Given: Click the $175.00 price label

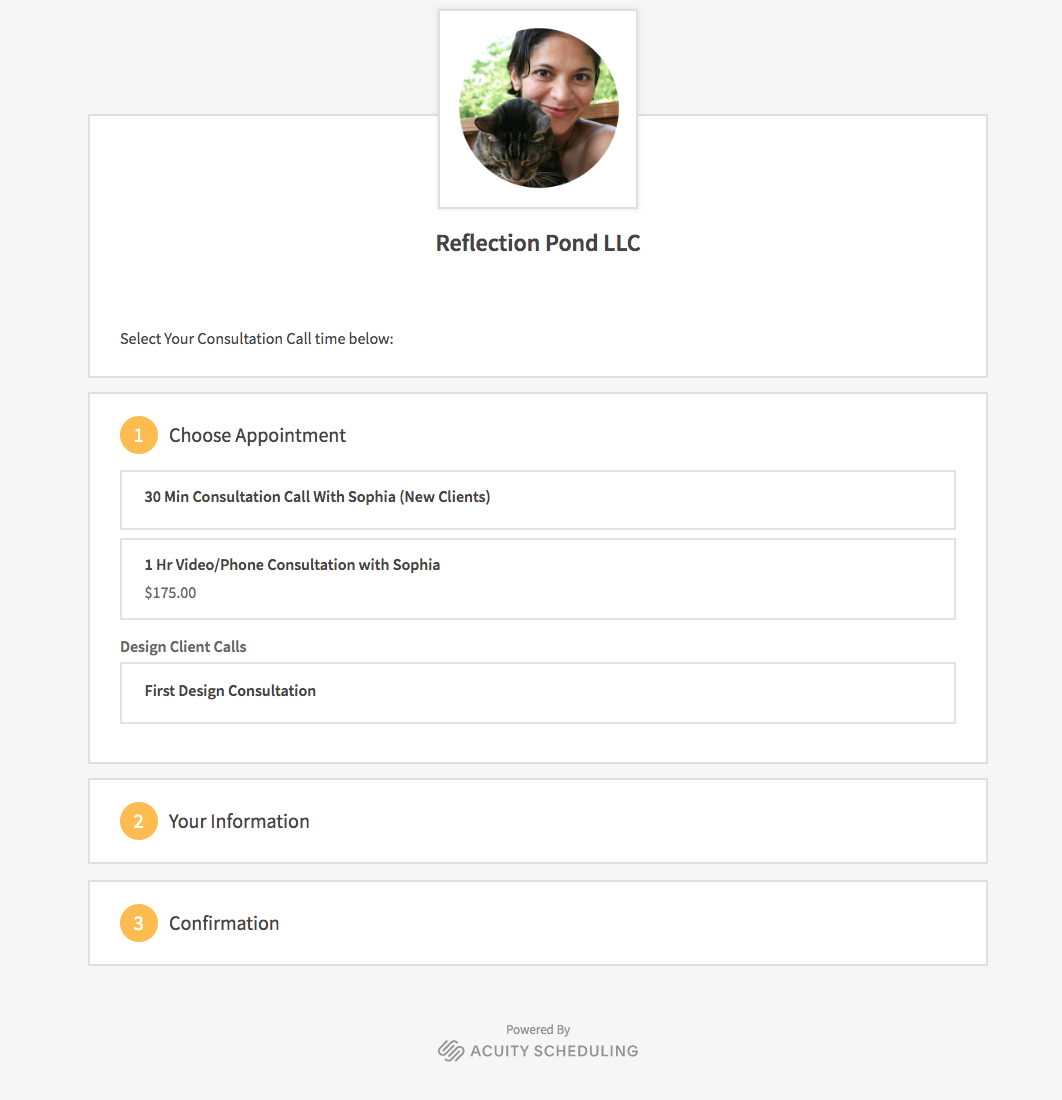Looking at the screenshot, I should [170, 593].
